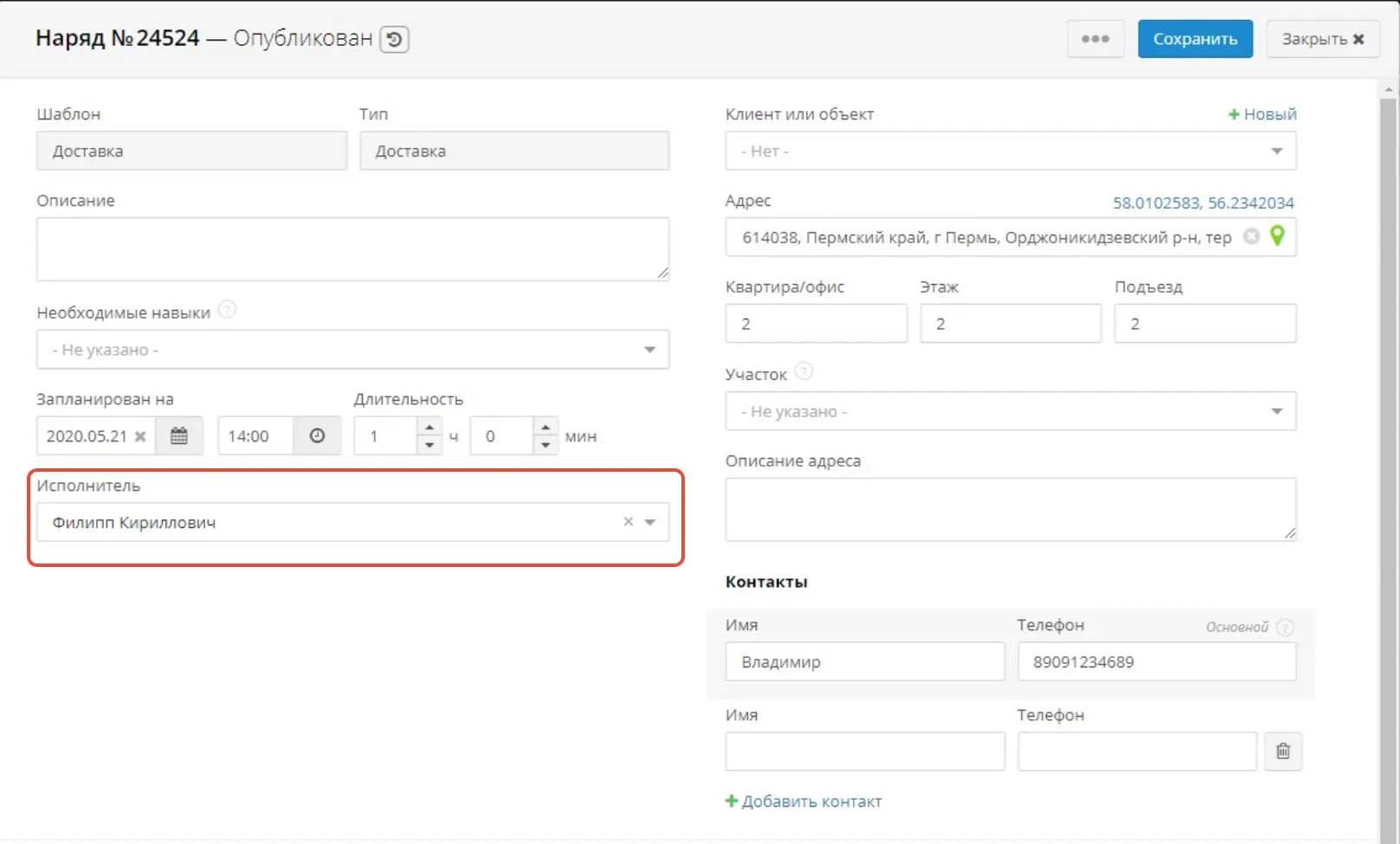This screenshot has width=1400, height=844.
Task: Increase duration minutes with up arrow
Action: click(545, 427)
